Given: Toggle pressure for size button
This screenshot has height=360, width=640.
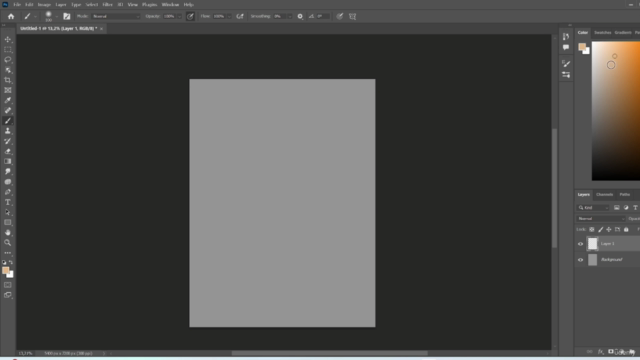Looking at the screenshot, I should tap(340, 16).
